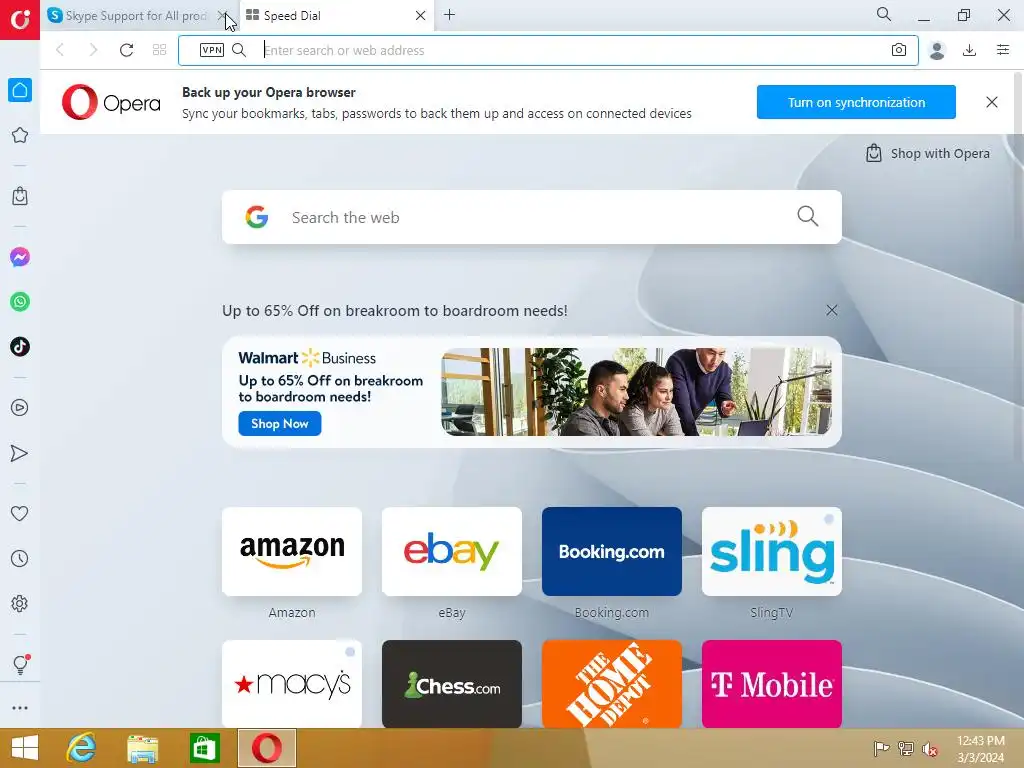Open sidebar setup three-dots menu
This screenshot has height=768, width=1024.
point(20,708)
